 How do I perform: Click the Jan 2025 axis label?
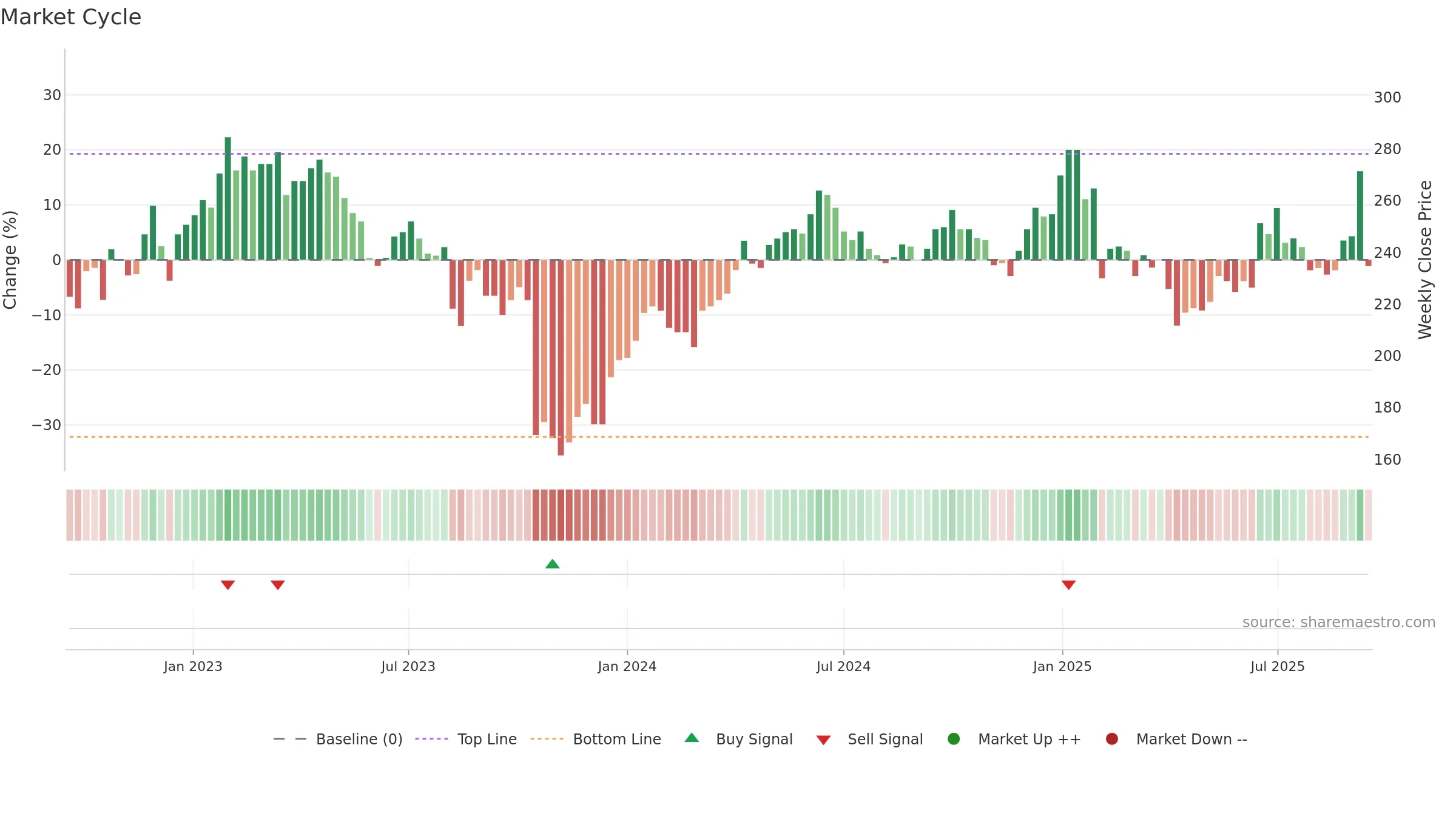[1062, 666]
